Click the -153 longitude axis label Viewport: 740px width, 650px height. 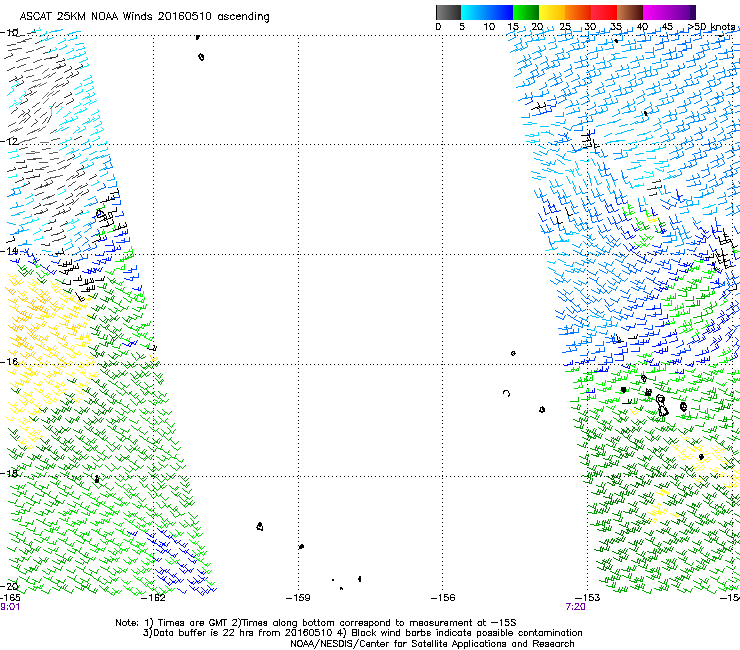588,598
